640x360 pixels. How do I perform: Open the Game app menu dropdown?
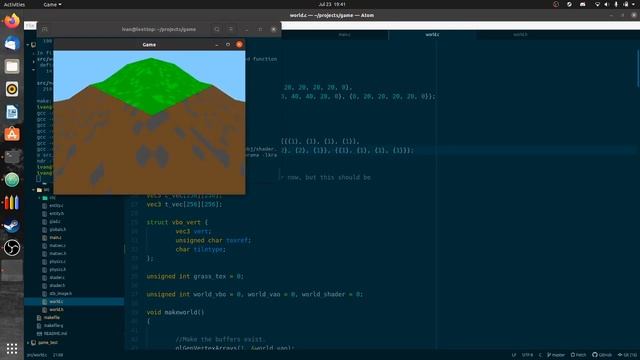pos(52,4)
